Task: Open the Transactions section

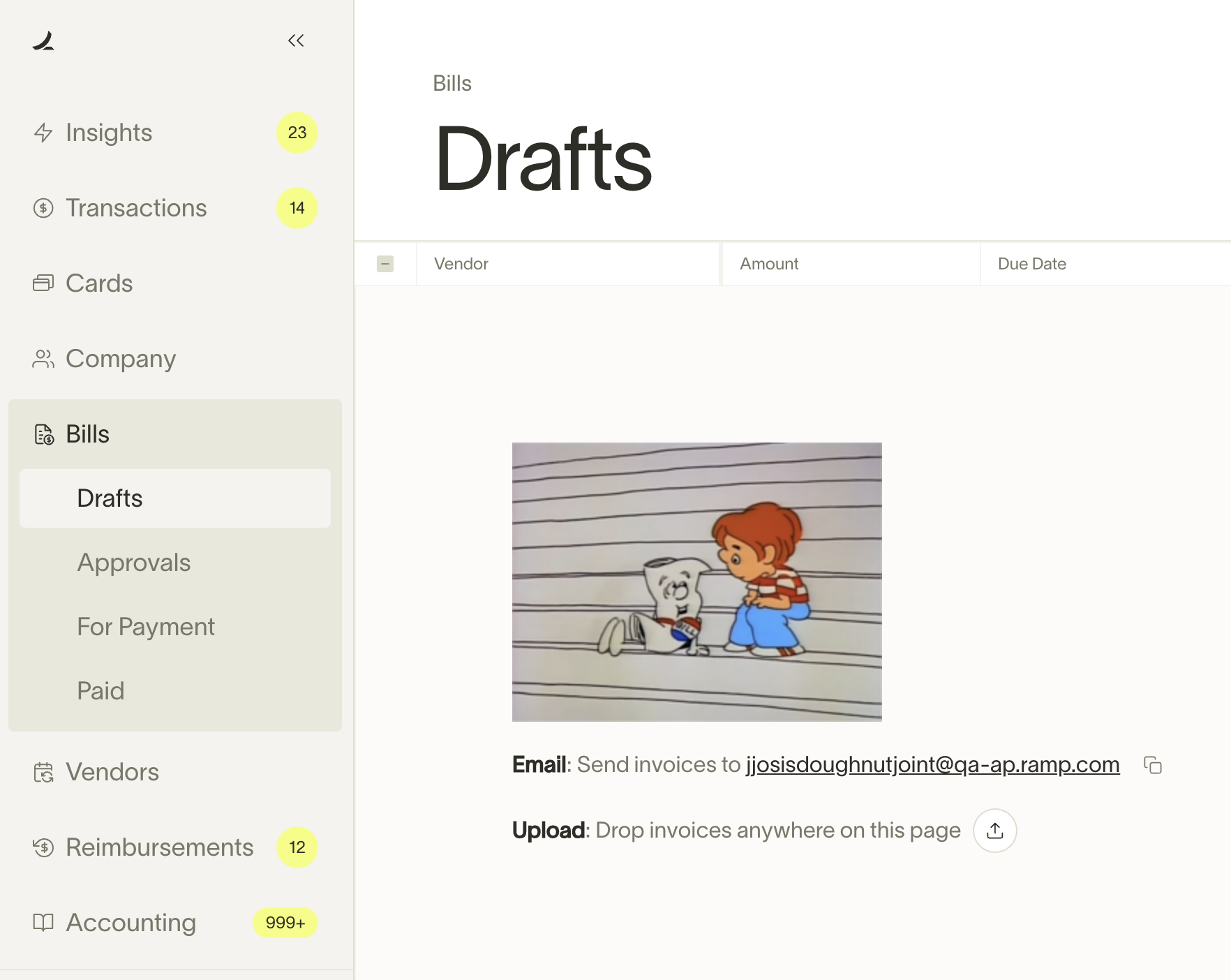Action: [175, 208]
